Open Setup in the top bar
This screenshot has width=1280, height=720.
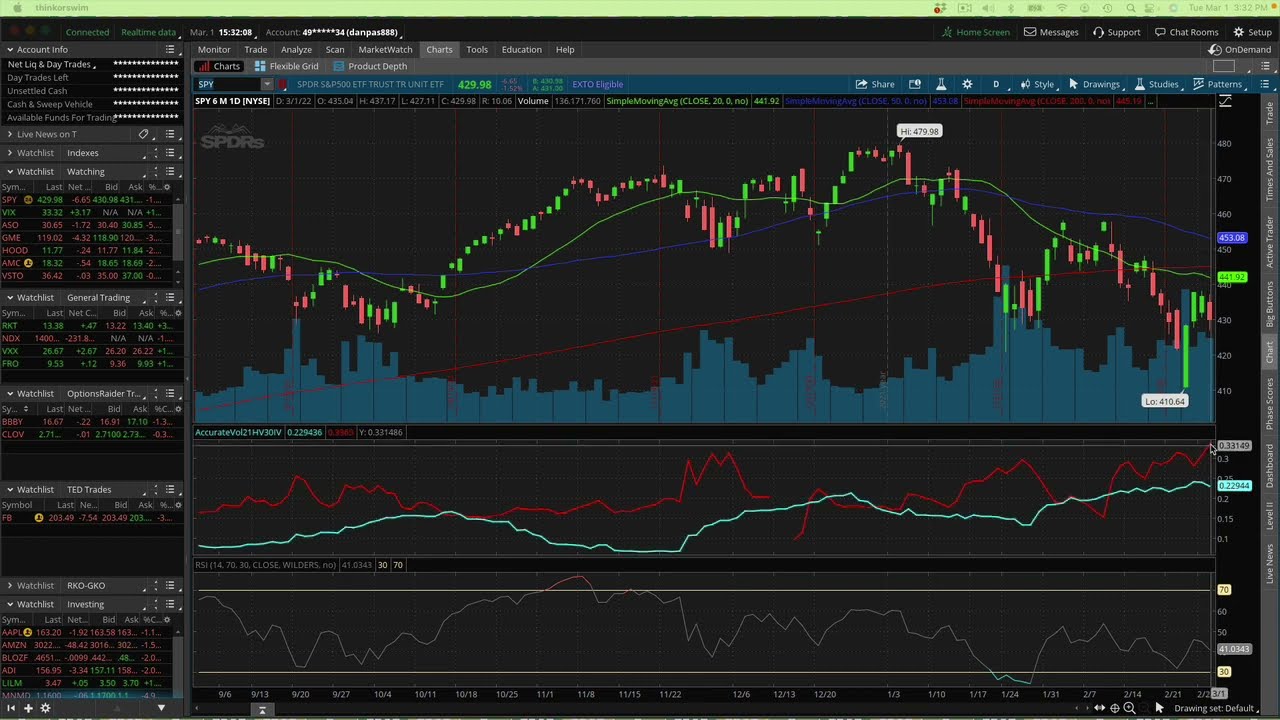click(1252, 32)
